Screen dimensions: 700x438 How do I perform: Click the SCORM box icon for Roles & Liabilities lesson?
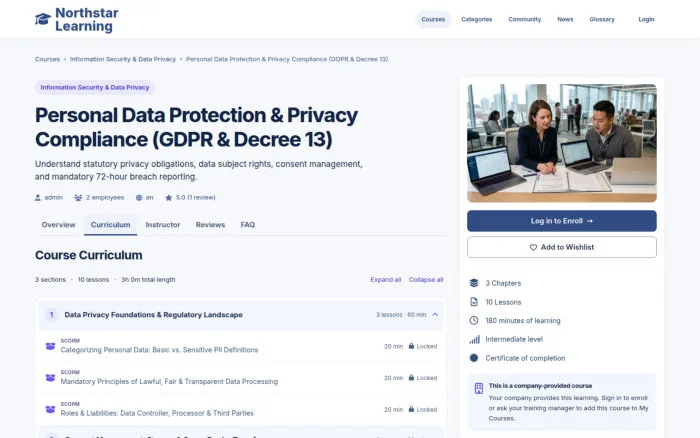(50, 409)
